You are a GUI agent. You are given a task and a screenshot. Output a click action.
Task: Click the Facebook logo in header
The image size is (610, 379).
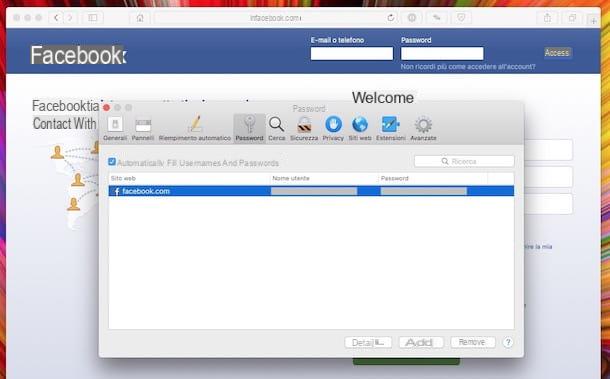click(x=78, y=55)
